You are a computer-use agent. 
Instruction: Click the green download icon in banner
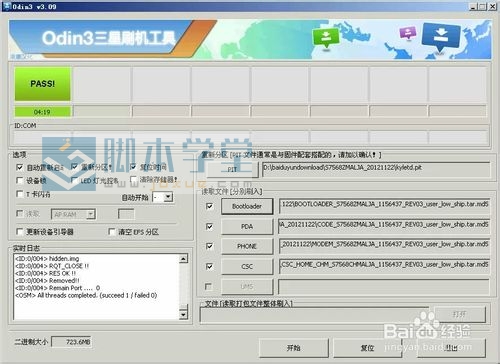coord(326,38)
